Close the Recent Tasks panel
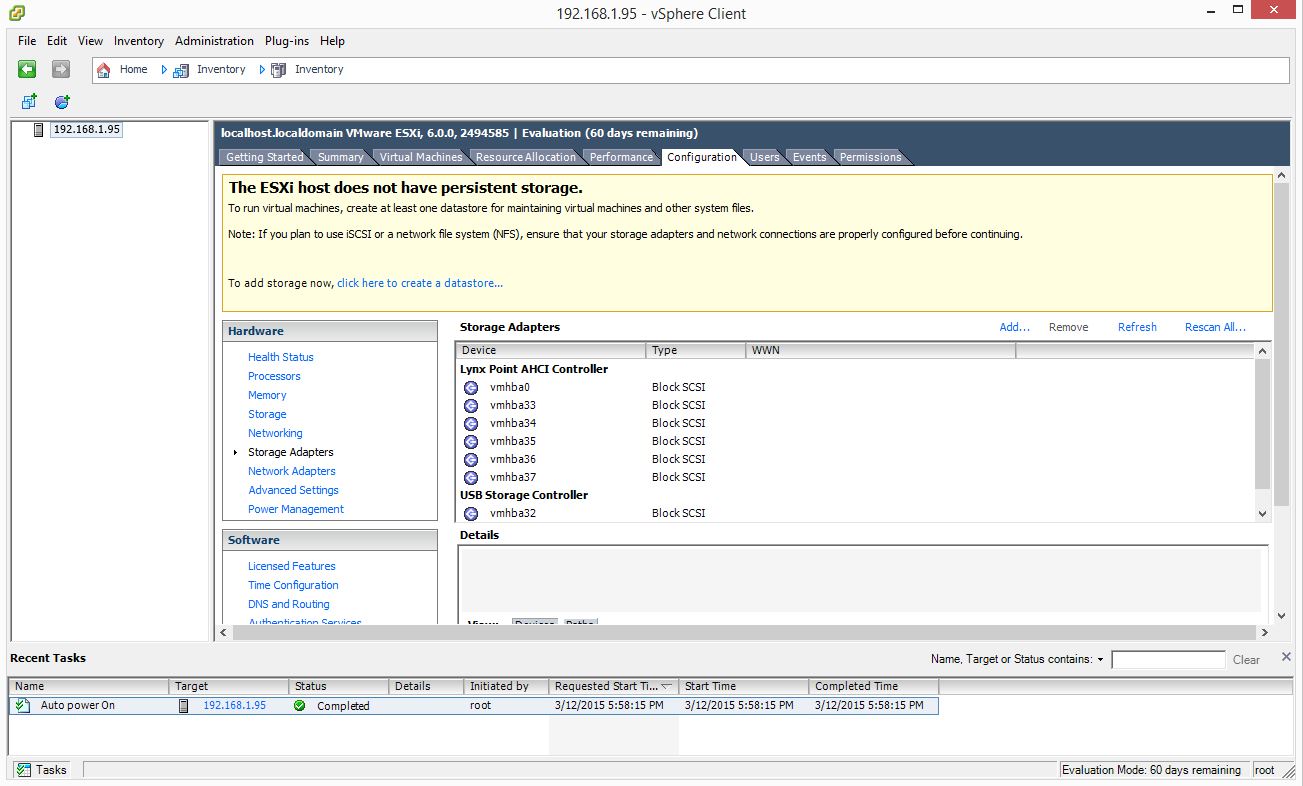The image size is (1303, 786). (1286, 657)
